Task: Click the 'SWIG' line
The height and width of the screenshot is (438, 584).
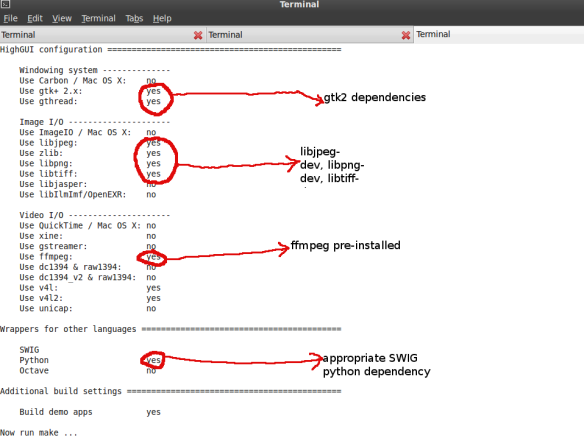Action: tap(29, 350)
